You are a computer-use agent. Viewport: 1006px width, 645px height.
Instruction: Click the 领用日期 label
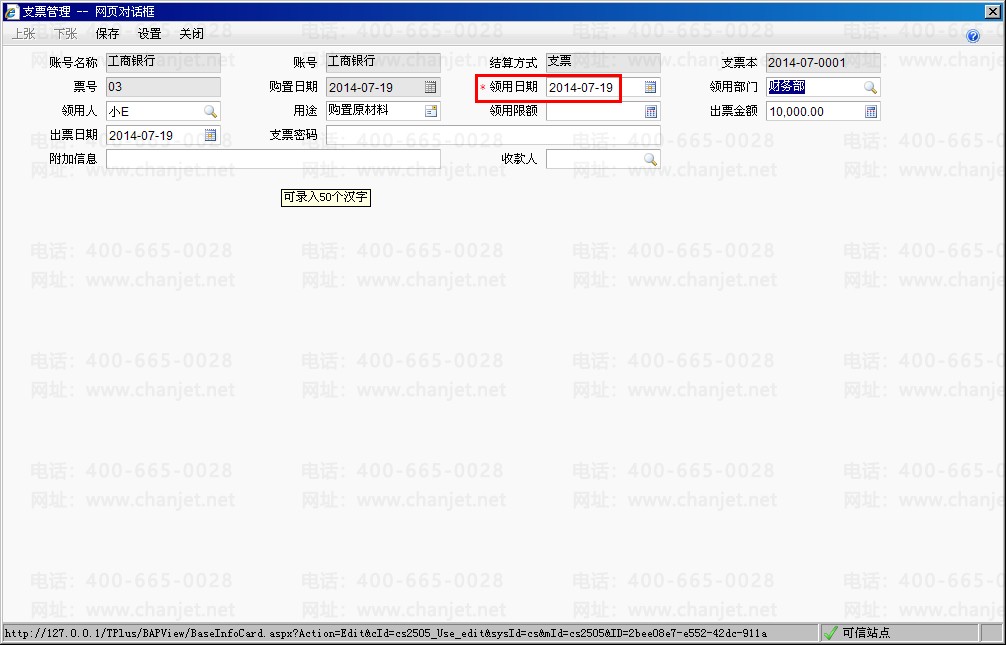pyautogui.click(x=513, y=87)
